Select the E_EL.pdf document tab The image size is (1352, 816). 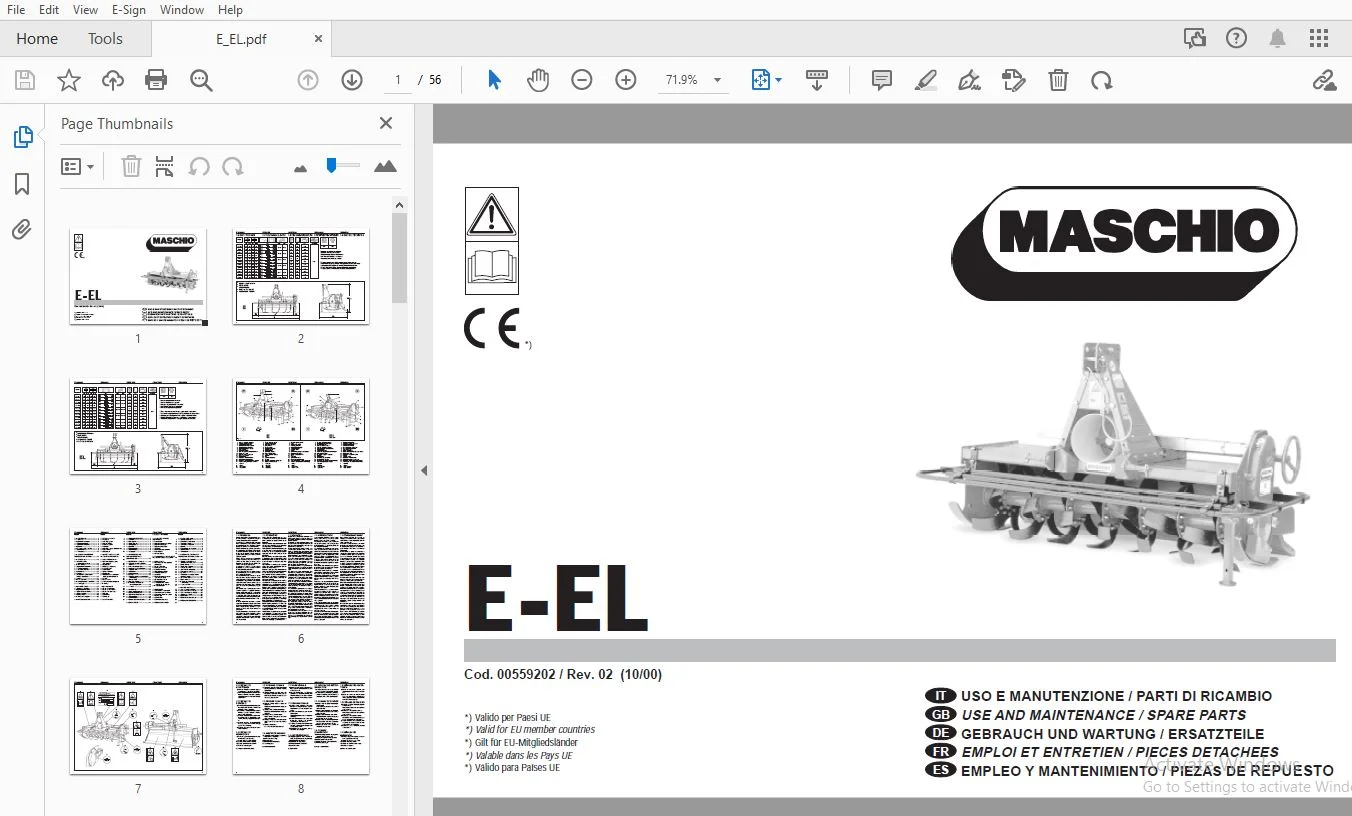pos(241,39)
